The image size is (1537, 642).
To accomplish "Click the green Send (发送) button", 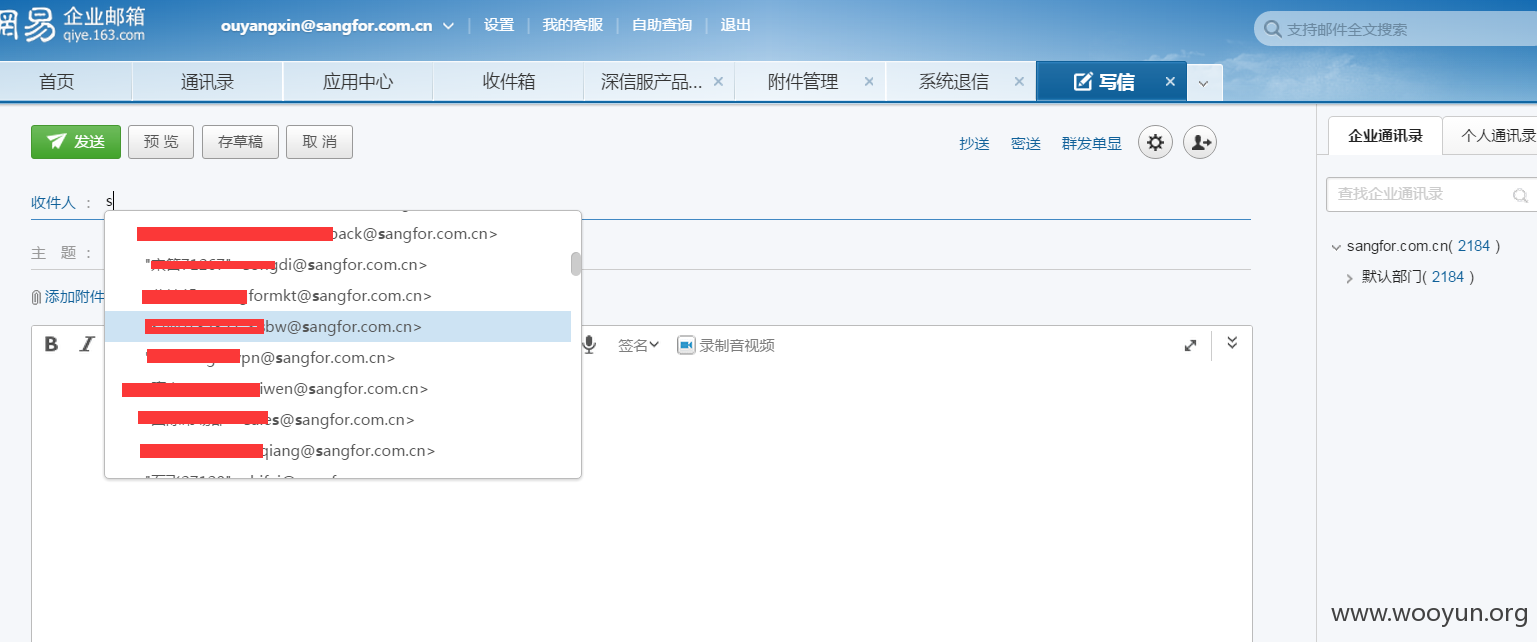I will pyautogui.click(x=76, y=142).
